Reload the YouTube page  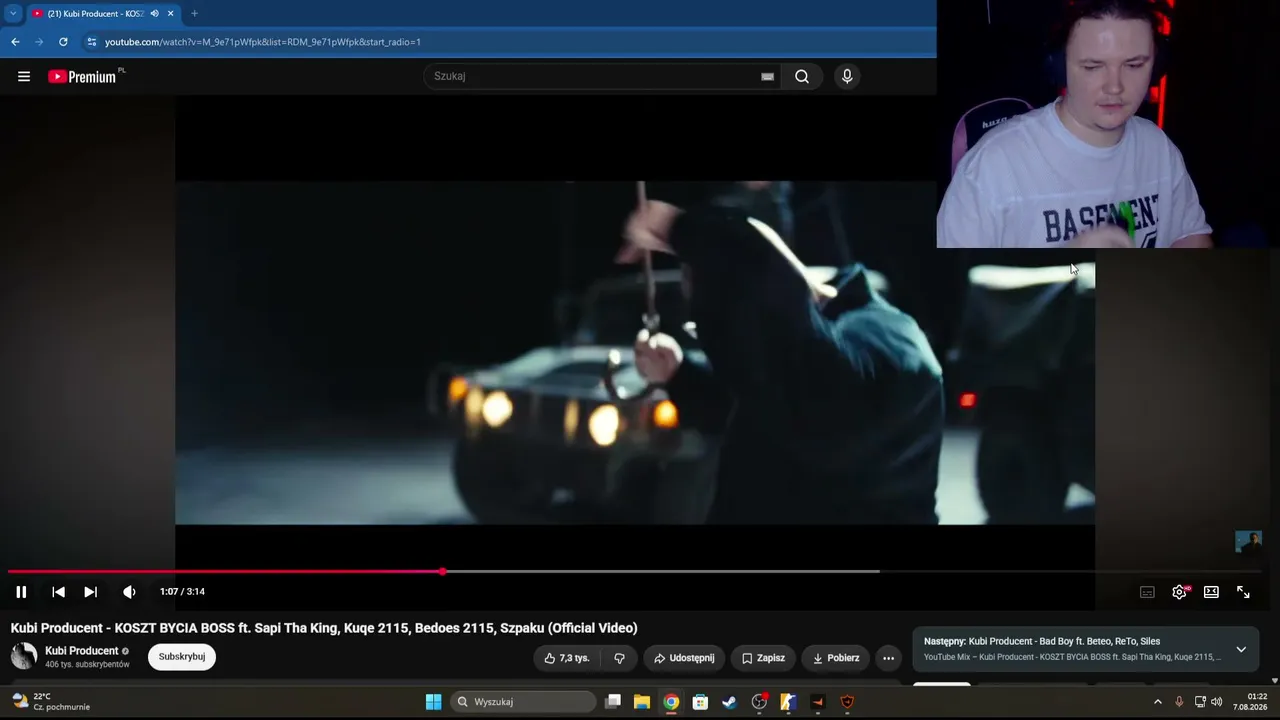tap(63, 42)
